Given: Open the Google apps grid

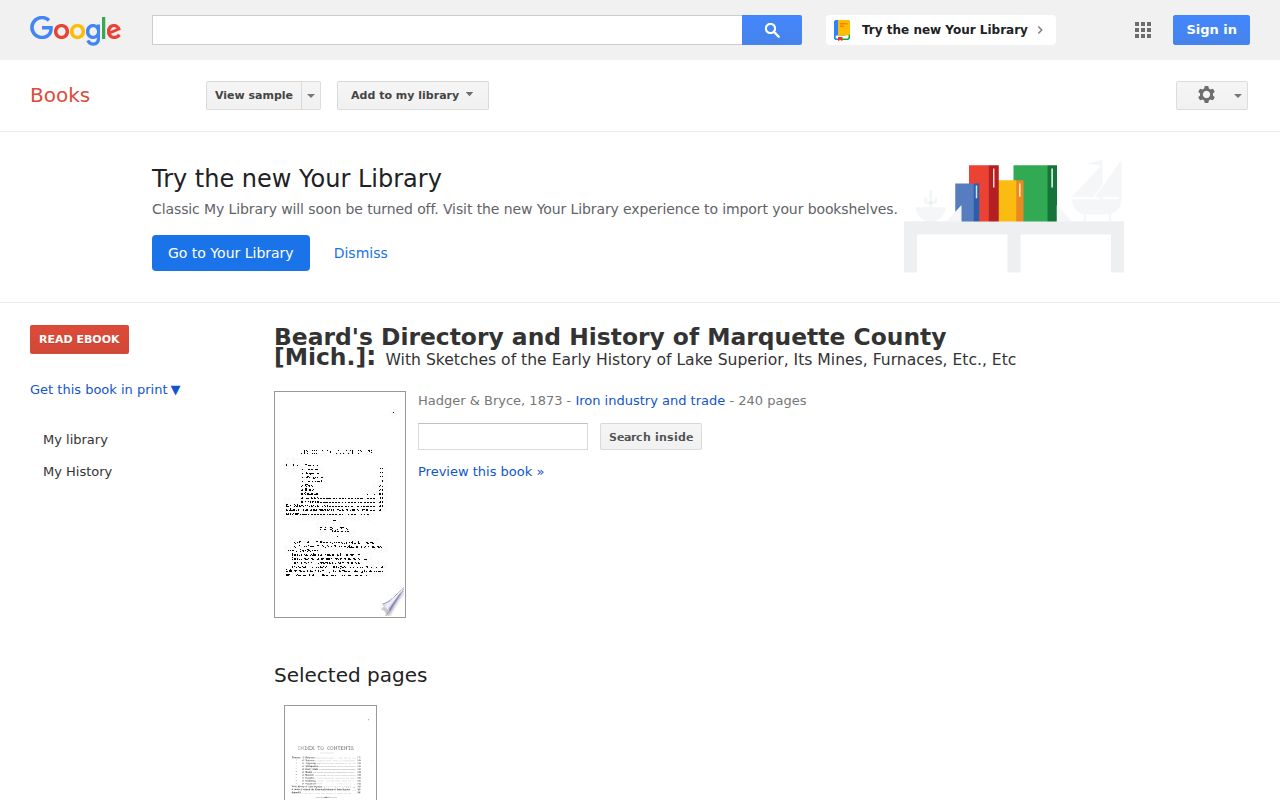Looking at the screenshot, I should click(1143, 30).
